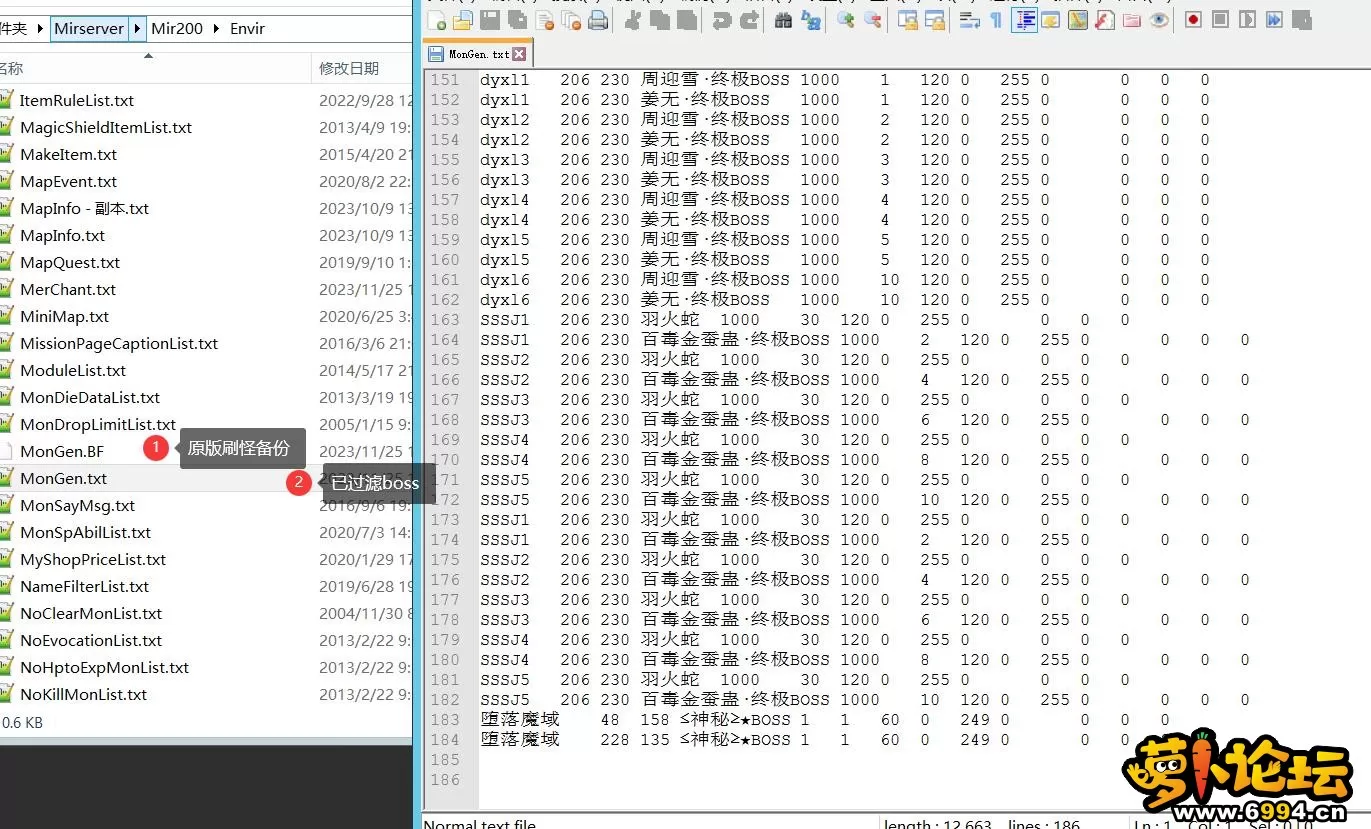Click the Mir200 breadcrumb segment
The width and height of the screenshot is (1371, 829).
[x=176, y=28]
